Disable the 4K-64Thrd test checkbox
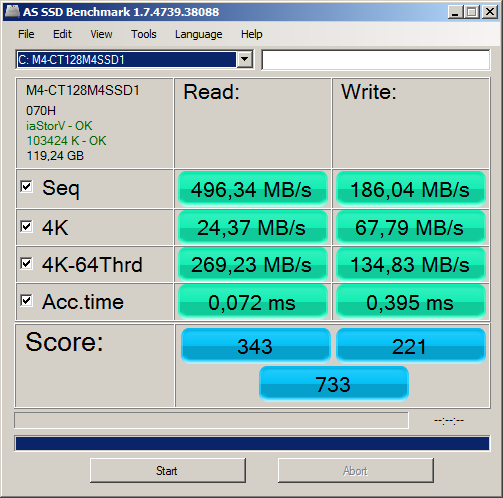 pyautogui.click(x=26, y=263)
